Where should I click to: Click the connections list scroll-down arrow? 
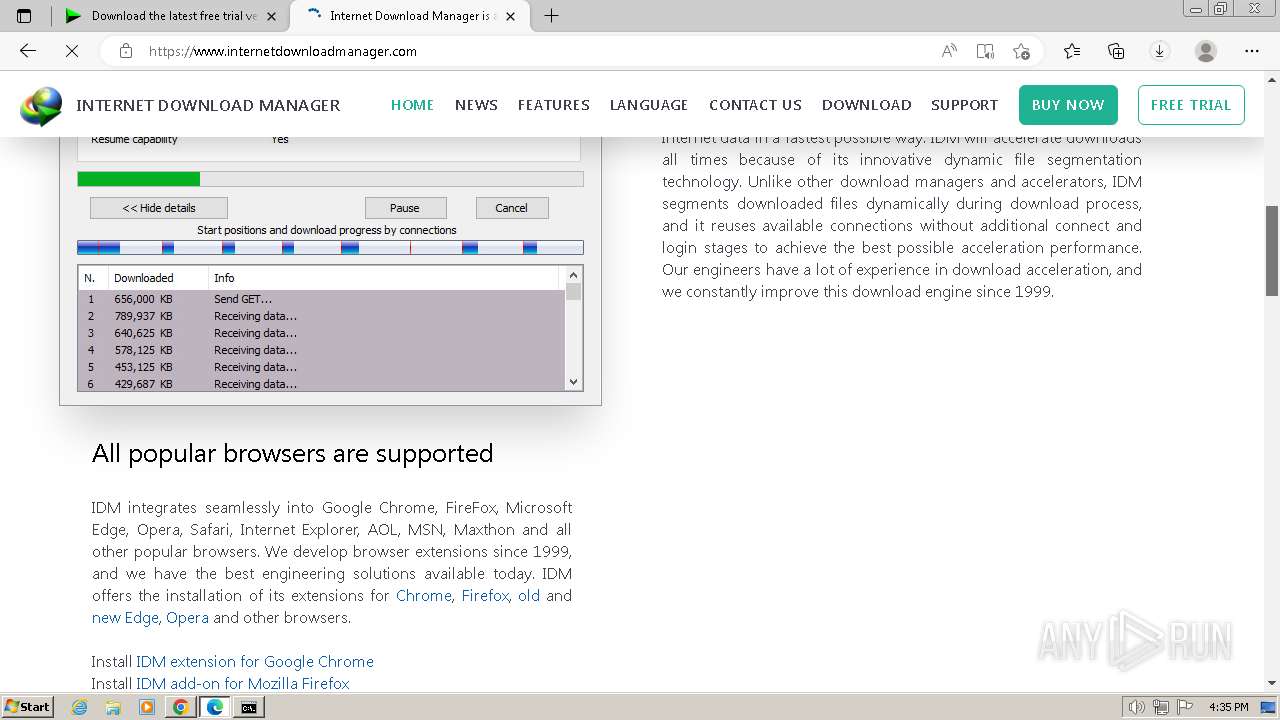tap(573, 382)
